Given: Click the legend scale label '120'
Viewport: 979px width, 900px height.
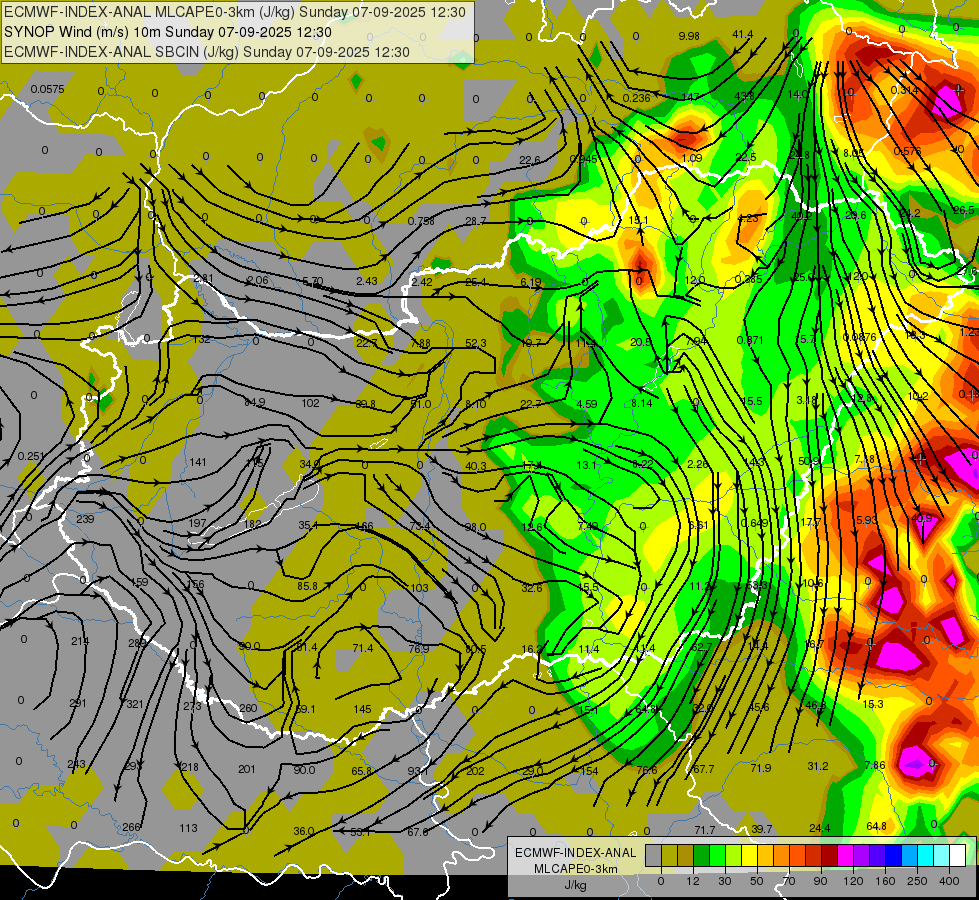Looking at the screenshot, I should pos(853,881).
